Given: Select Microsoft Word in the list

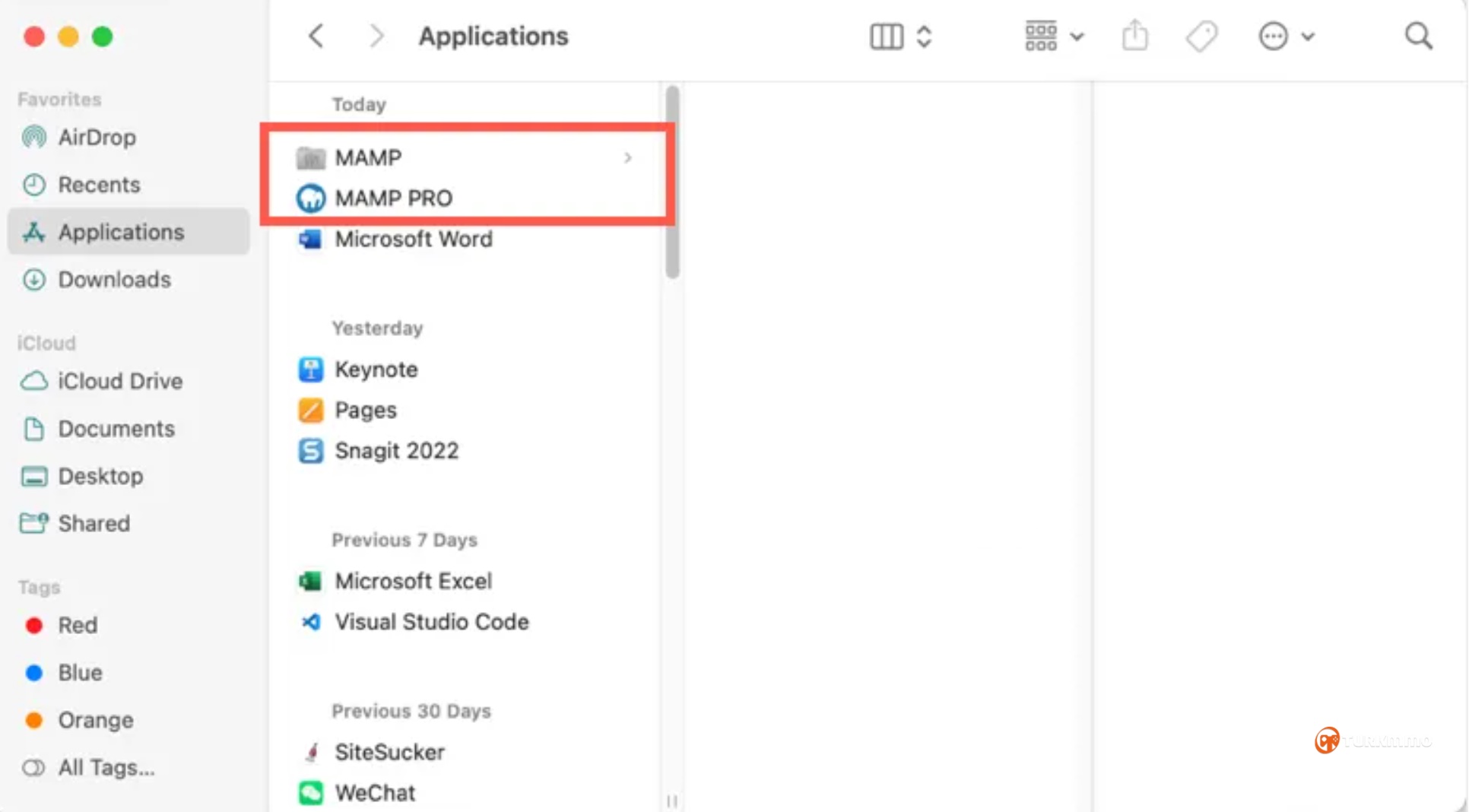Looking at the screenshot, I should click(414, 239).
